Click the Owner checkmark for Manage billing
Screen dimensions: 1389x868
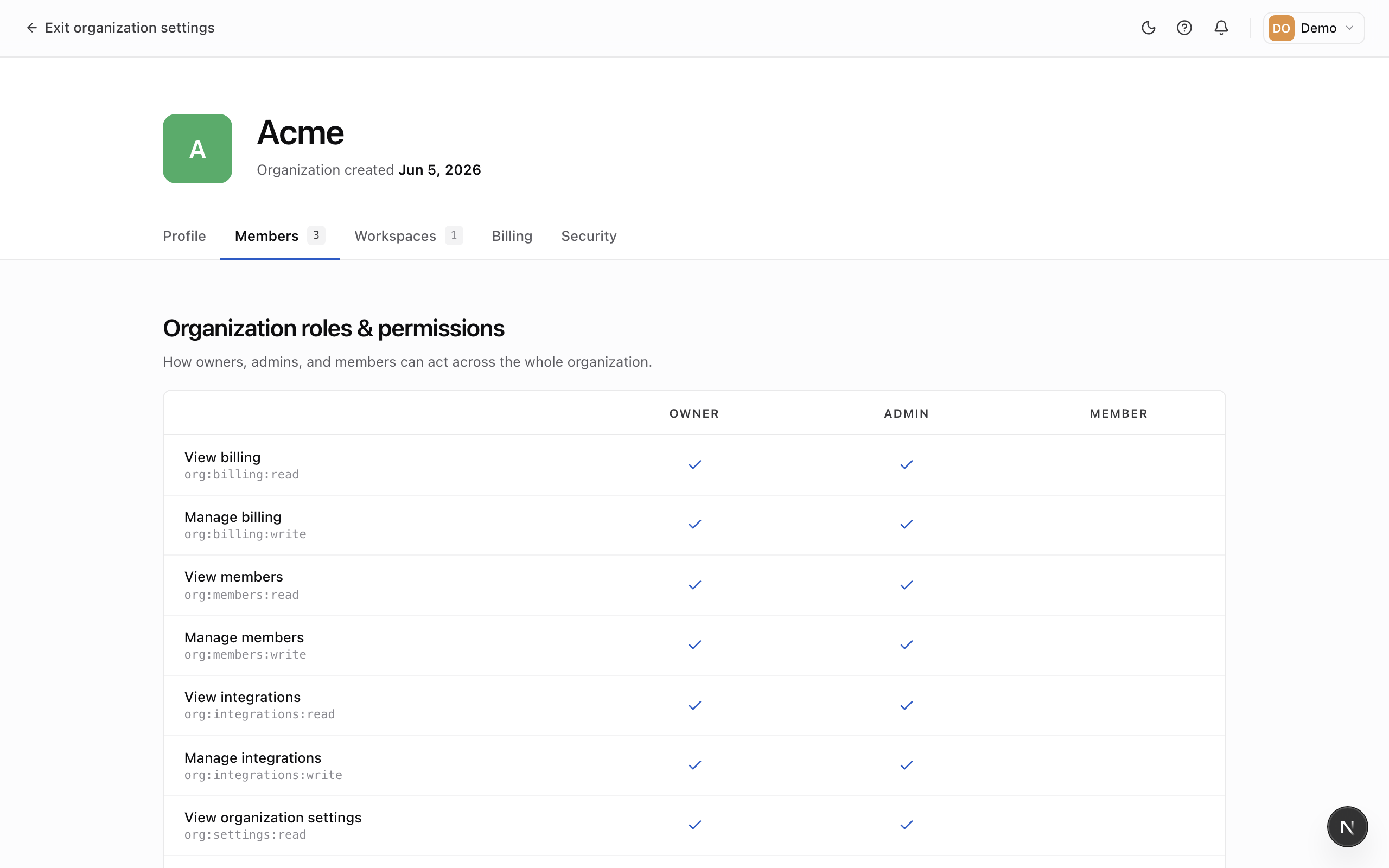pyautogui.click(x=694, y=524)
